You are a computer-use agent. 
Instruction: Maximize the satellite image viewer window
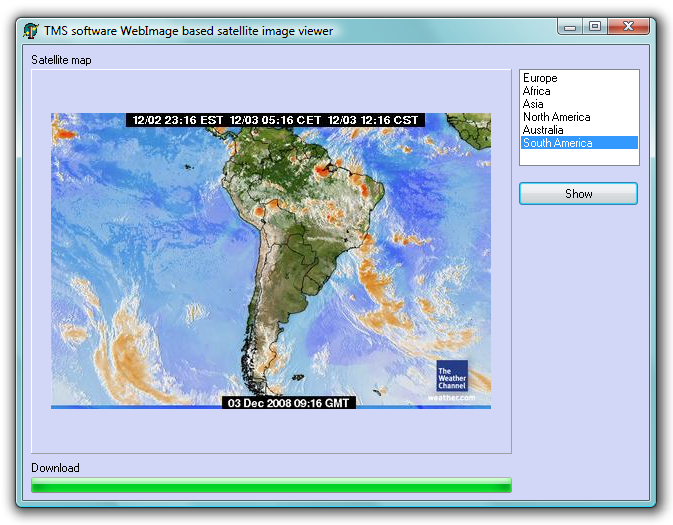pos(595,27)
